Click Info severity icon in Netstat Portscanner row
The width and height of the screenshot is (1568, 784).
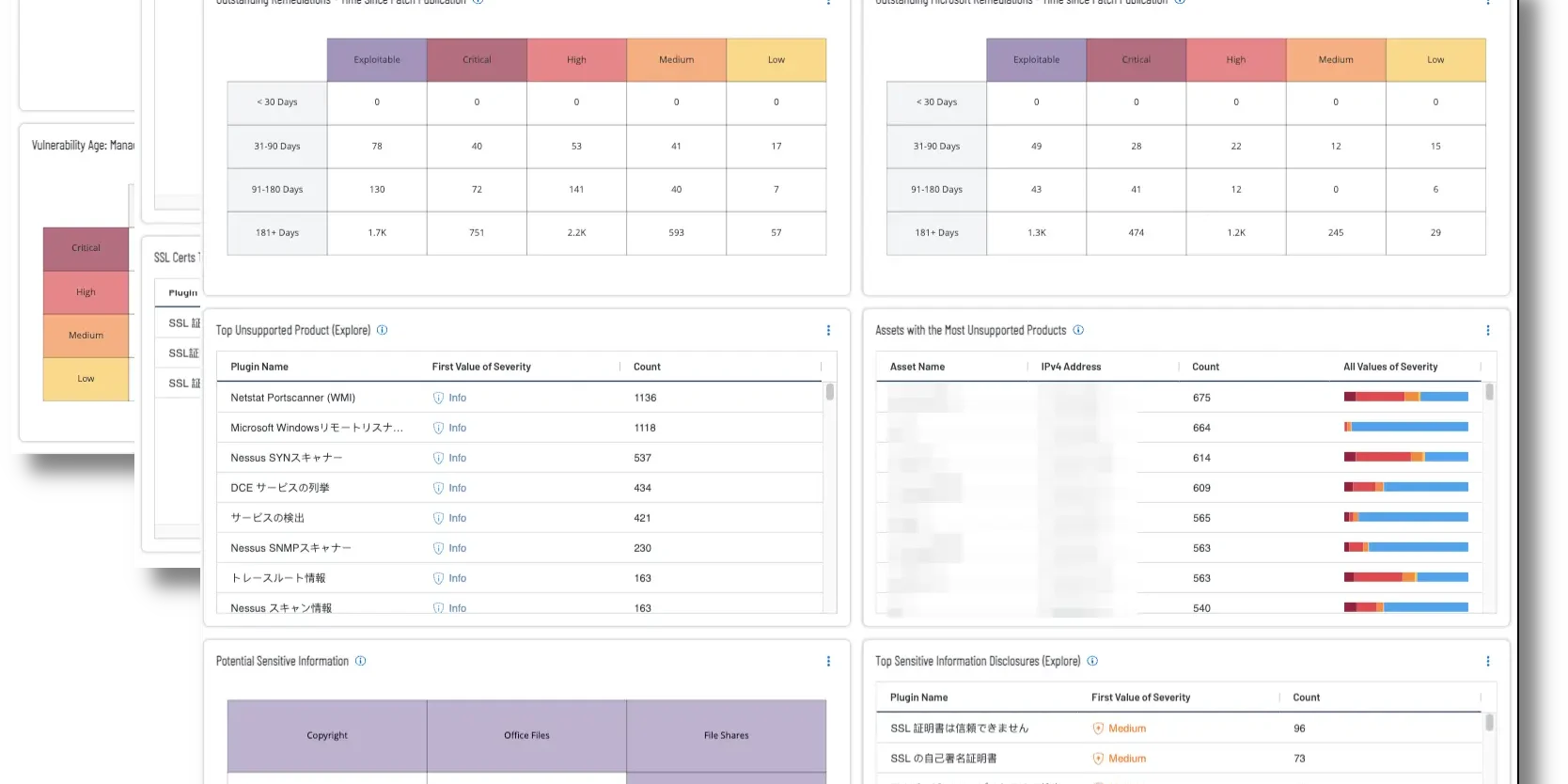tap(438, 398)
